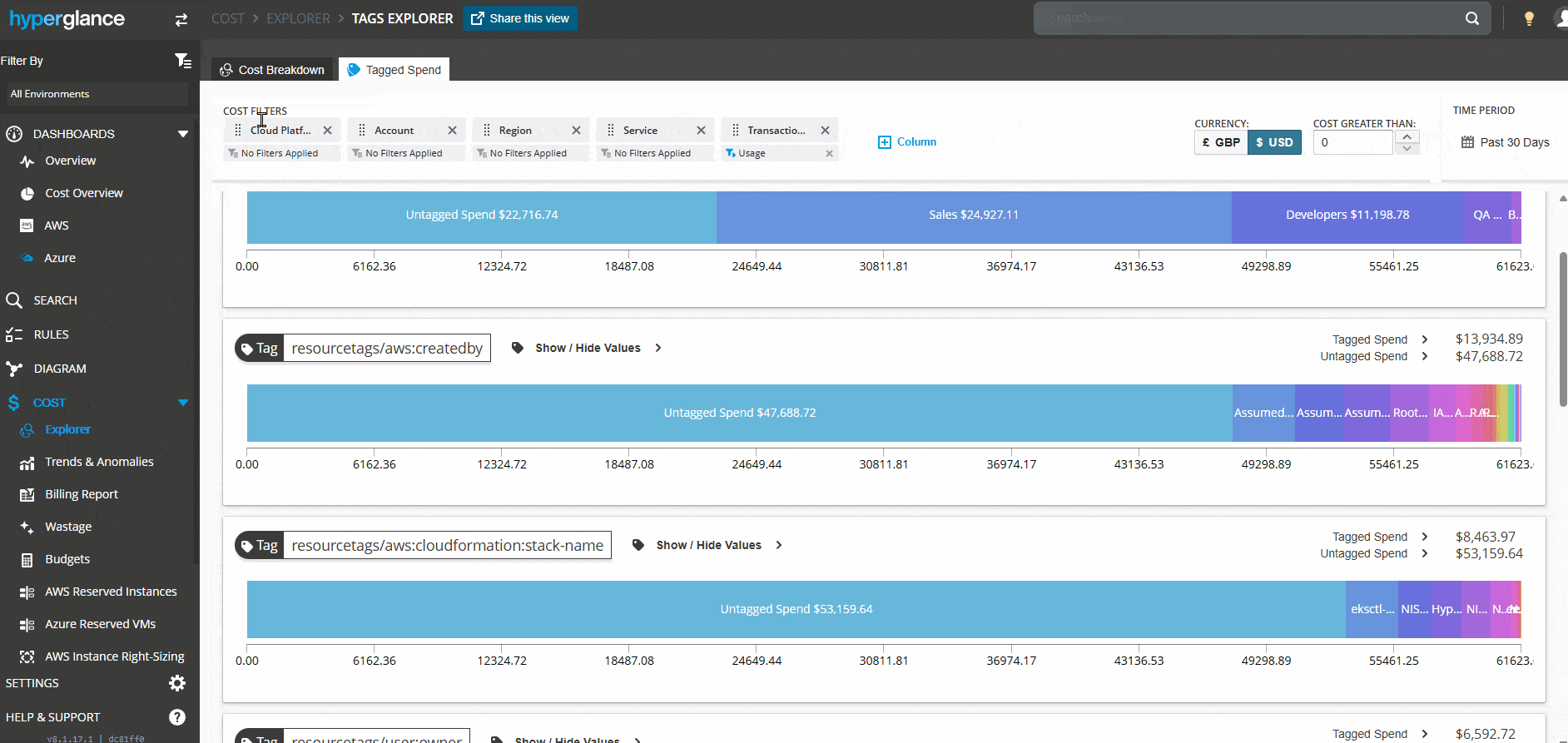Remove the Region filter column
This screenshot has width=1568, height=743.
tap(577, 131)
